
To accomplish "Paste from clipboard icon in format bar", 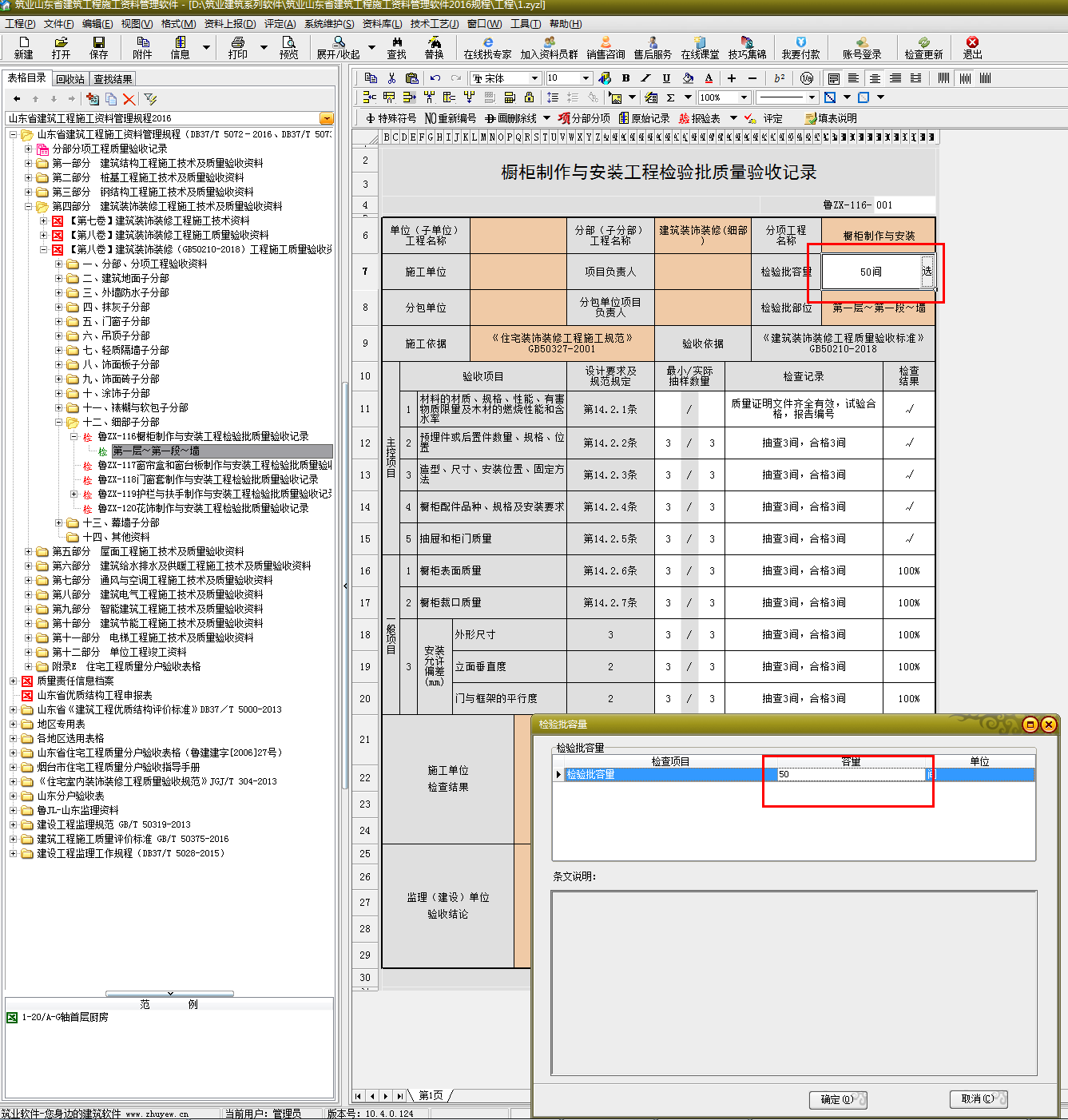I will click(412, 77).
